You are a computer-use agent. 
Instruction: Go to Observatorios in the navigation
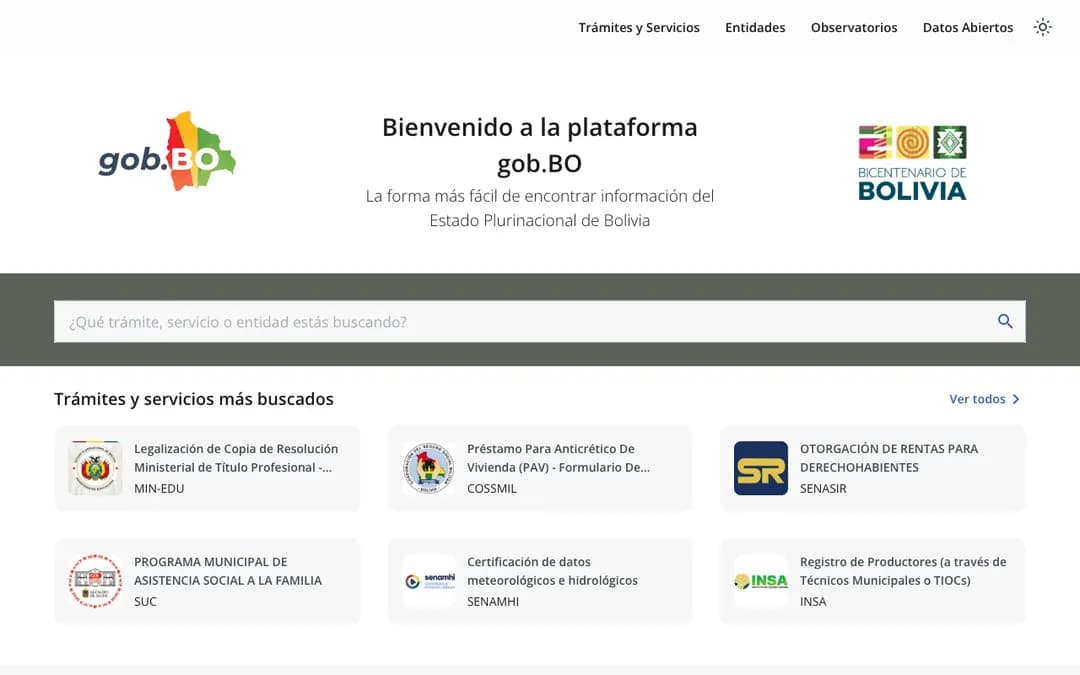click(854, 28)
